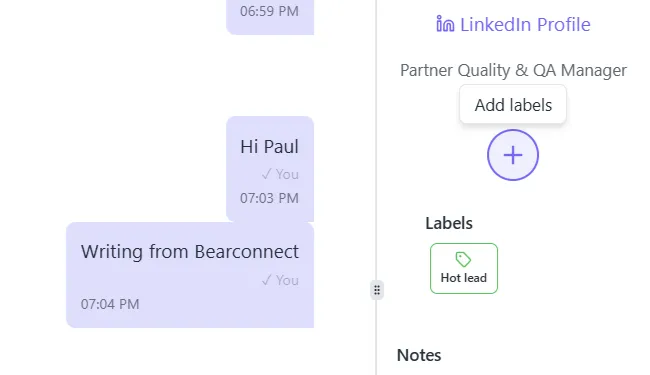Click the plus icon to add labels

coord(513,155)
